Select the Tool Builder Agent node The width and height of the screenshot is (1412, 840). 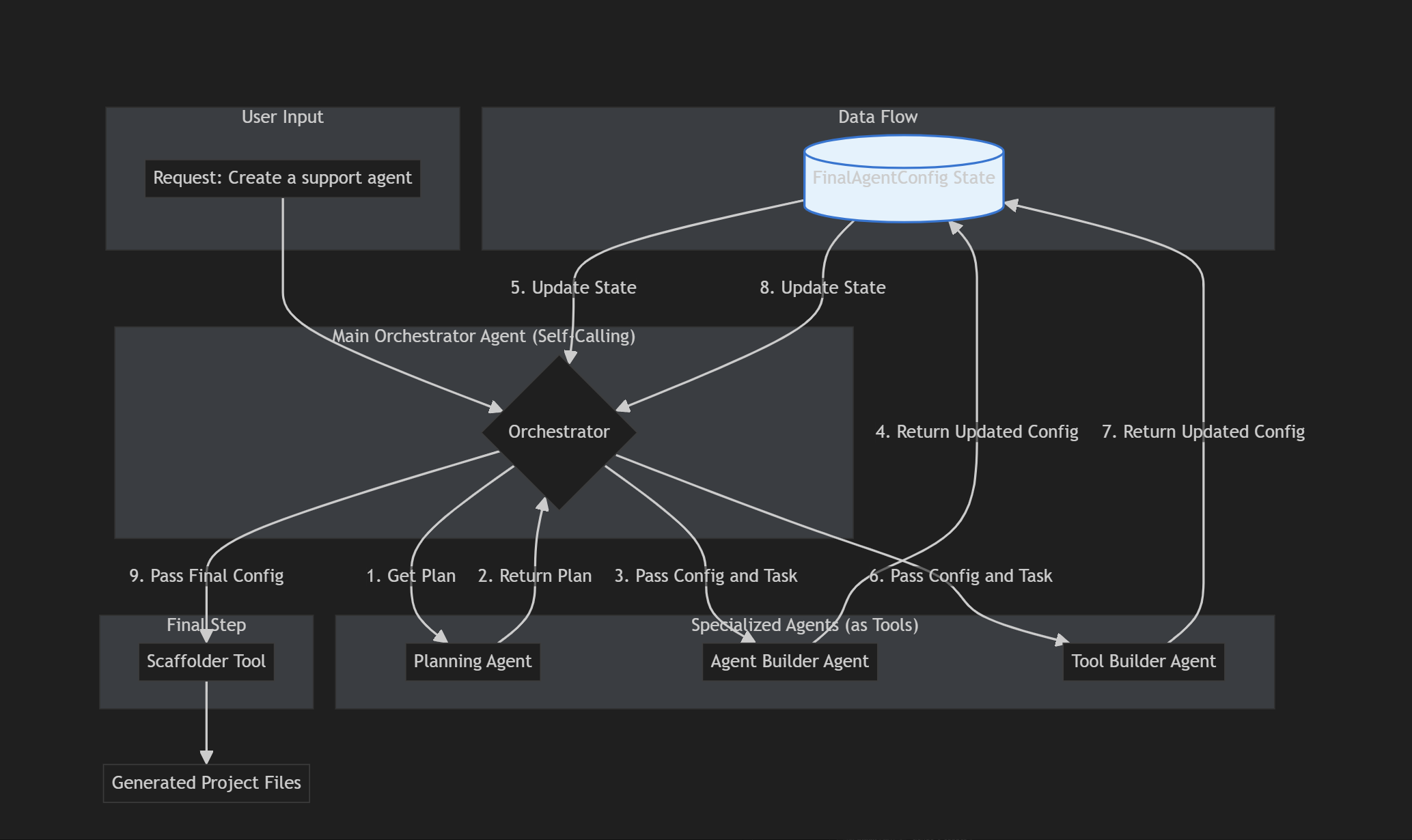click(x=1143, y=662)
